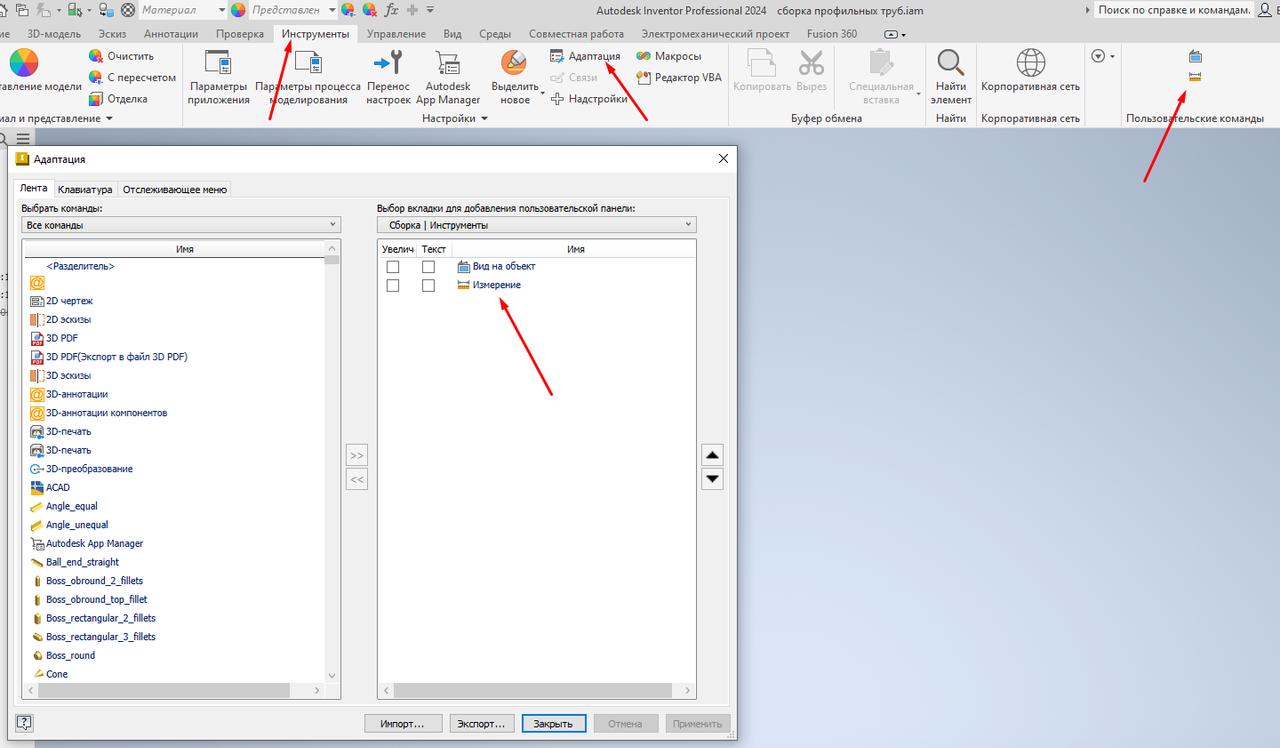Click the user sign-in icon in title bar
This screenshot has height=748, width=1280.
tap(1266, 10)
